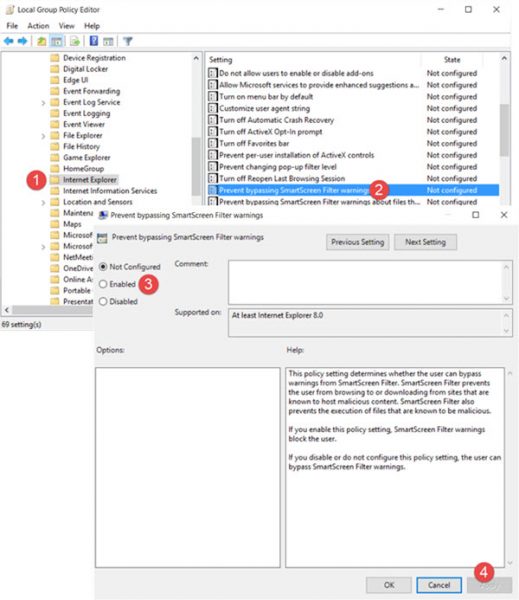Expand the Event Log Service folder

(x=43, y=103)
